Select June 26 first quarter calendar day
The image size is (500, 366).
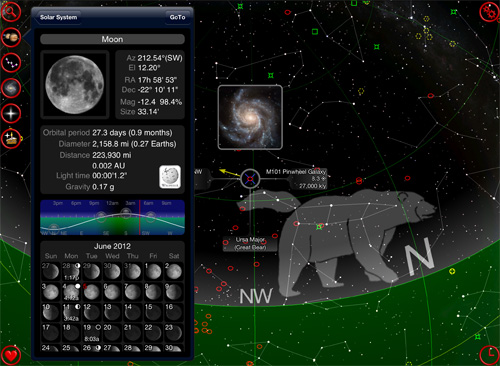(x=91, y=348)
